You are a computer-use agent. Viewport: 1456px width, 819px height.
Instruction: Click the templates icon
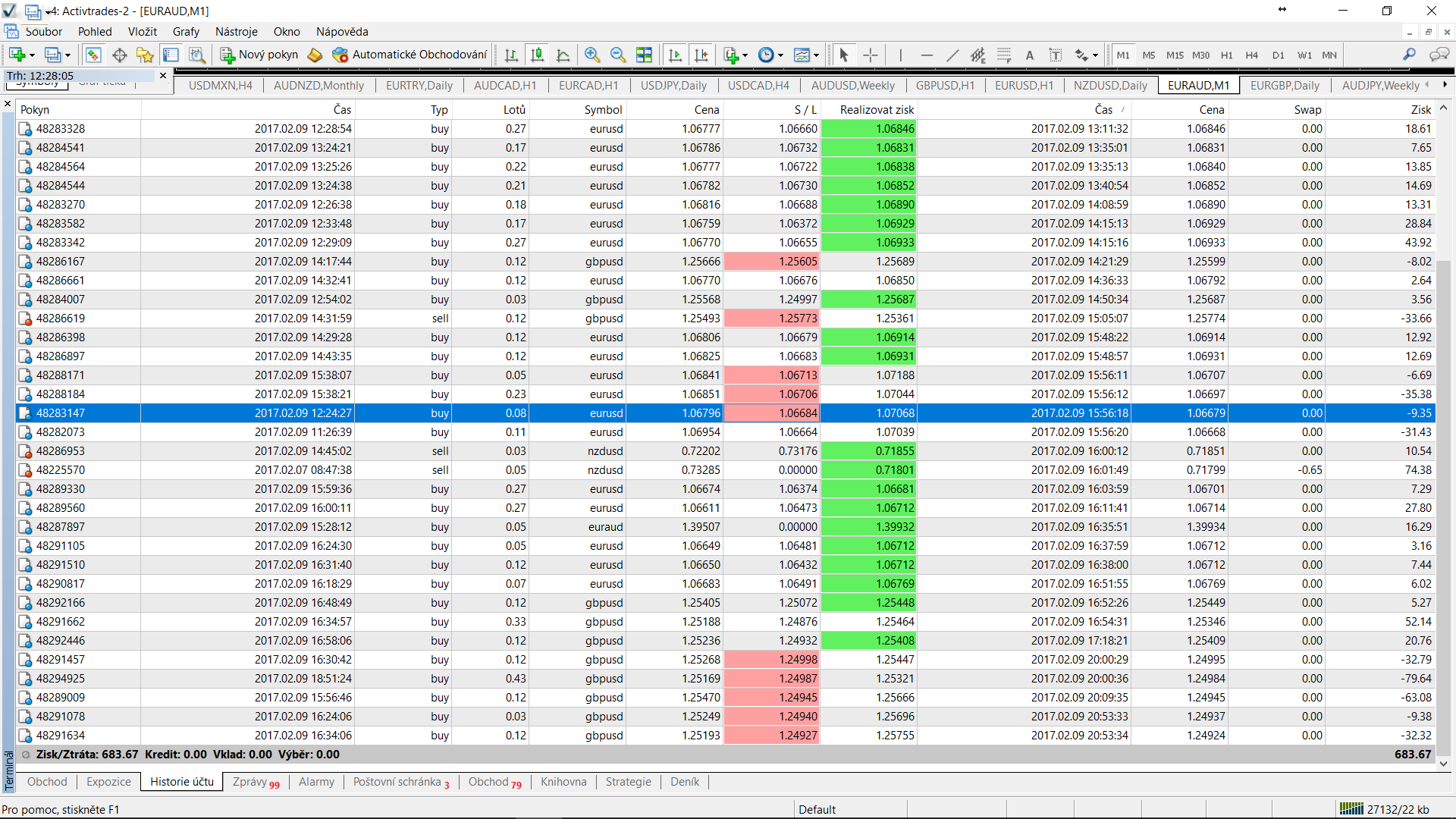pyautogui.click(x=802, y=55)
